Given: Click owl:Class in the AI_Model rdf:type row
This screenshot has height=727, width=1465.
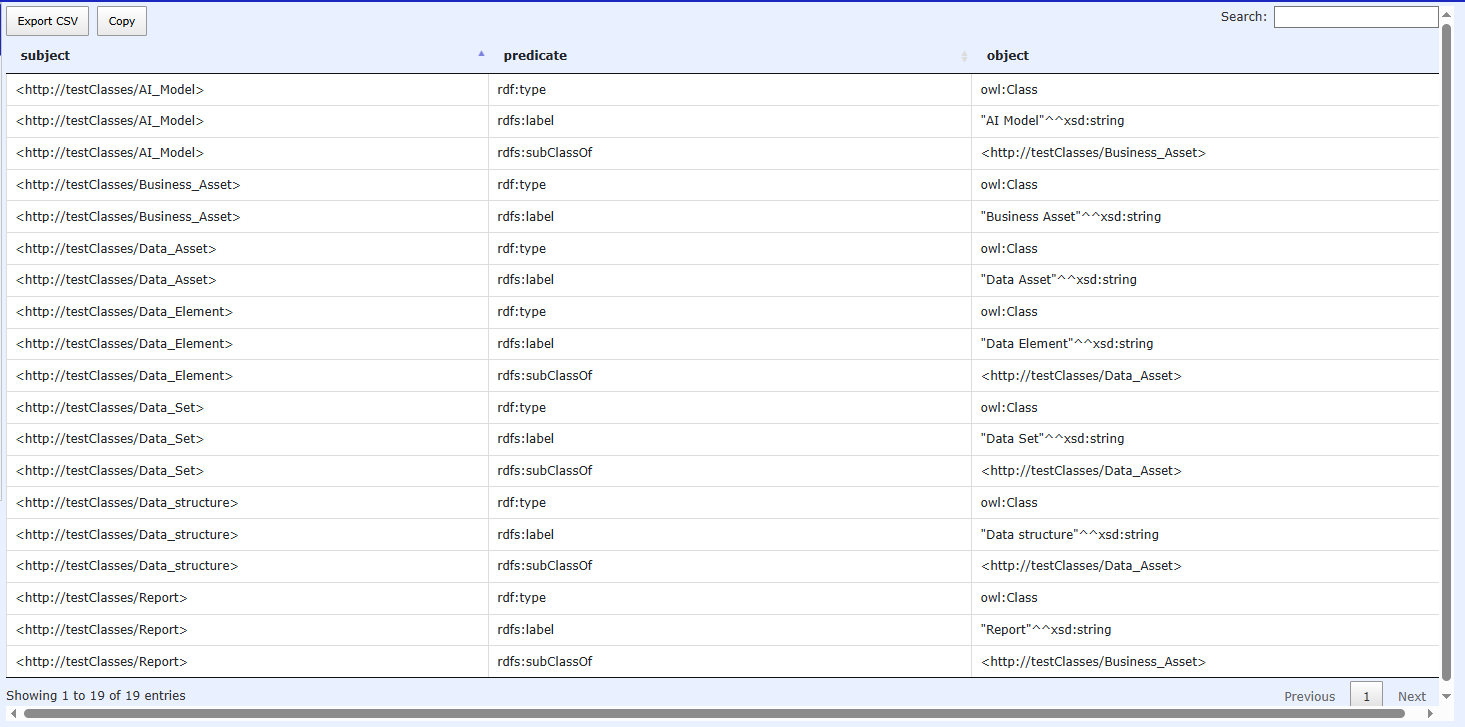Looking at the screenshot, I should point(1009,89).
